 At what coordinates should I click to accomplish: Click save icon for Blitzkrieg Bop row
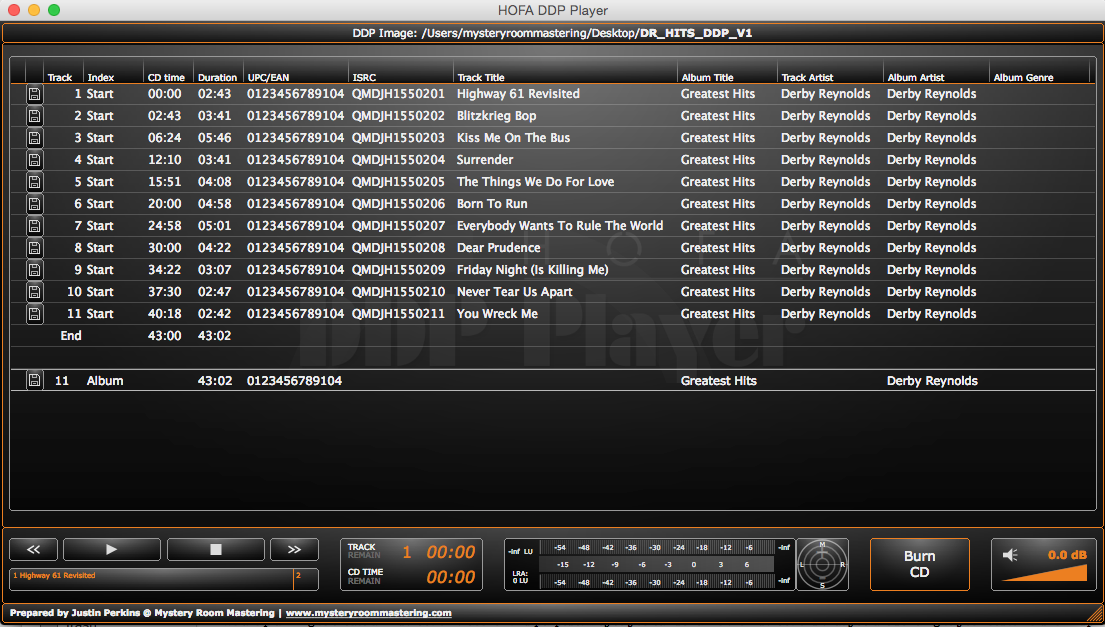[x=35, y=116]
